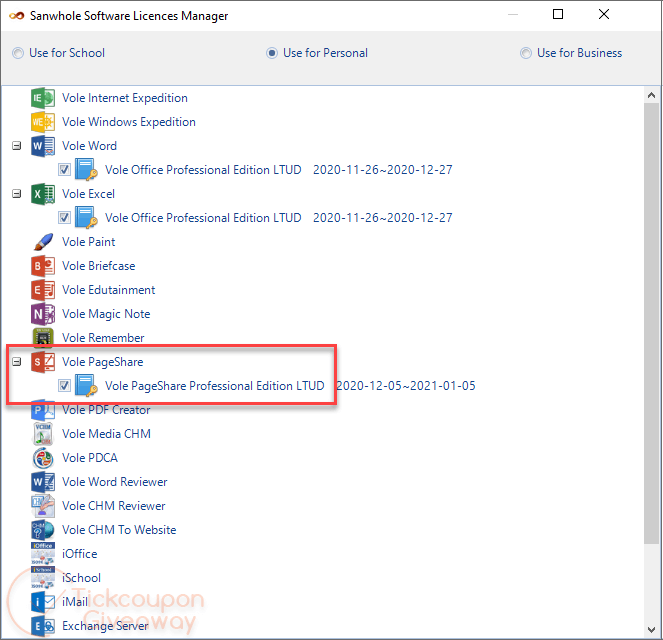
Task: Select the Use for School radio button
Action: tap(18, 53)
